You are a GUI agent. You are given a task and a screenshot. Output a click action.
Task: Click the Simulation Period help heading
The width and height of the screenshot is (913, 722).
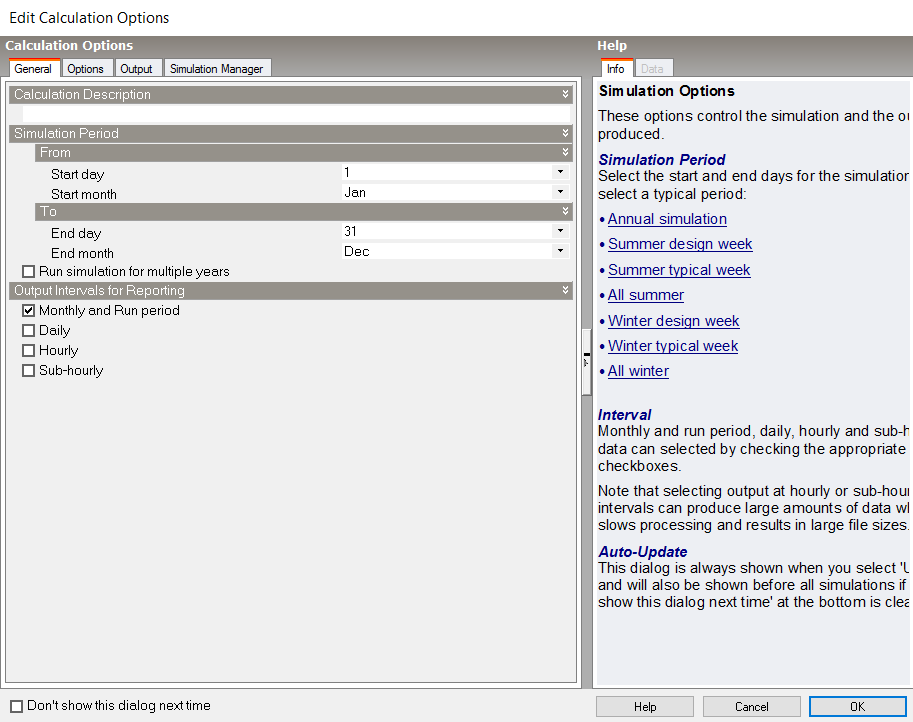point(662,160)
